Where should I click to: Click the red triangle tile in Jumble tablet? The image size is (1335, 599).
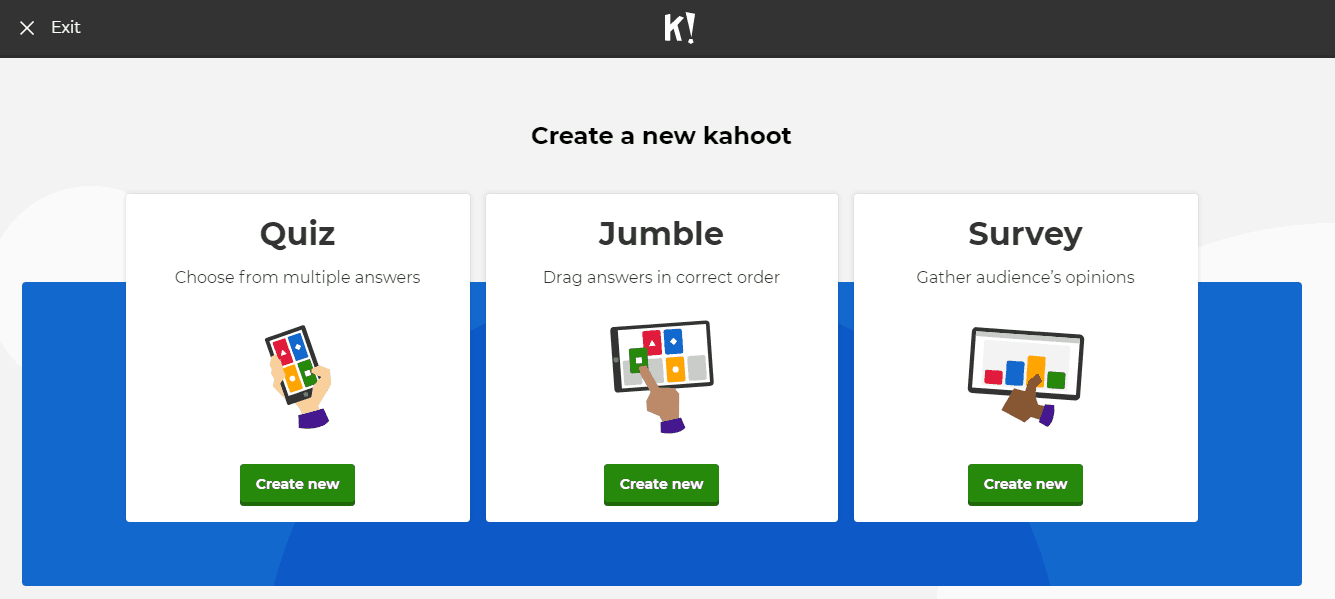pos(652,343)
